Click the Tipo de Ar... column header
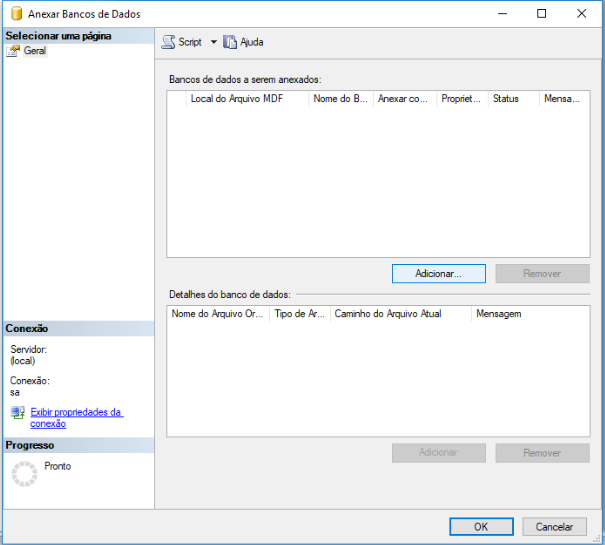 coord(300,314)
